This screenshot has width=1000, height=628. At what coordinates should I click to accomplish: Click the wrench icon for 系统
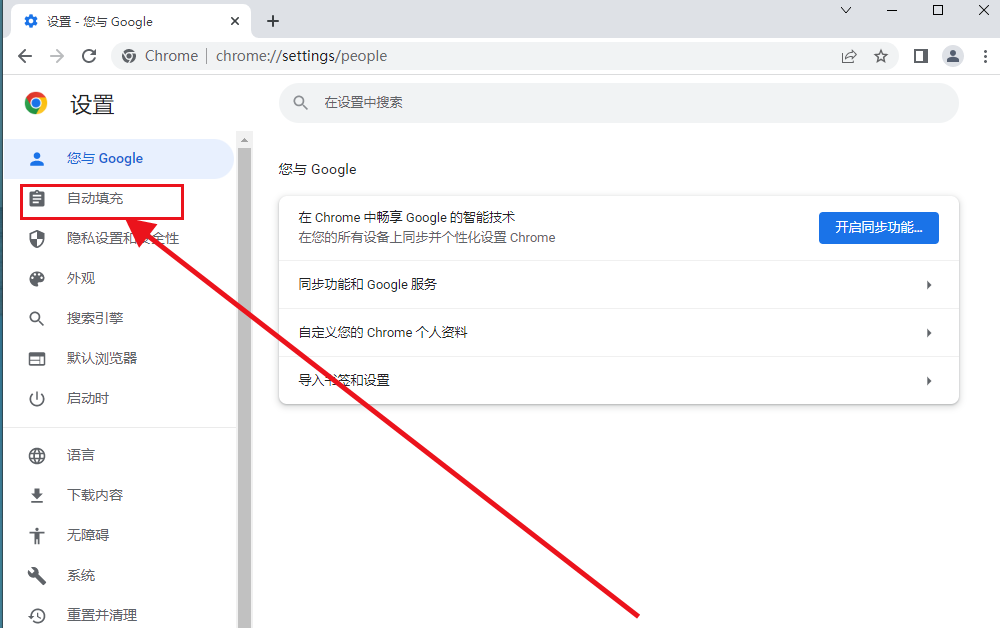click(37, 576)
